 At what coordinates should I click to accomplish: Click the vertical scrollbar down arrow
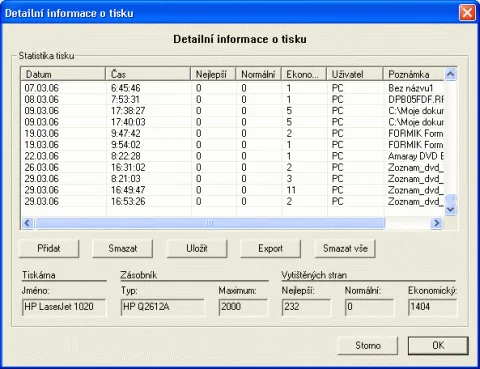(x=450, y=209)
